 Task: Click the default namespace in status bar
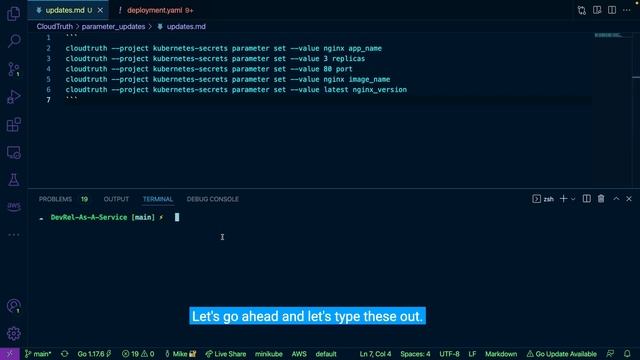326,354
